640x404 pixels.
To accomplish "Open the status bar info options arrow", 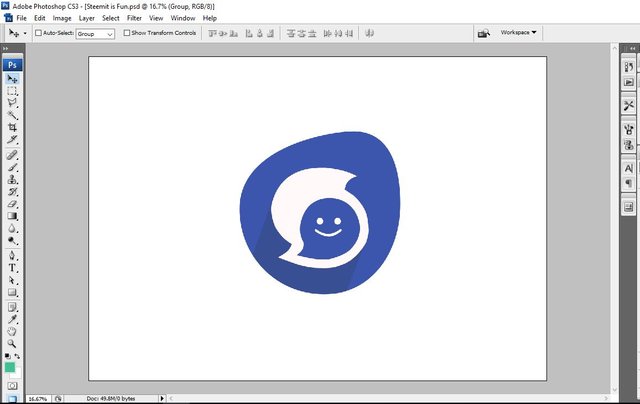I will pos(162,398).
